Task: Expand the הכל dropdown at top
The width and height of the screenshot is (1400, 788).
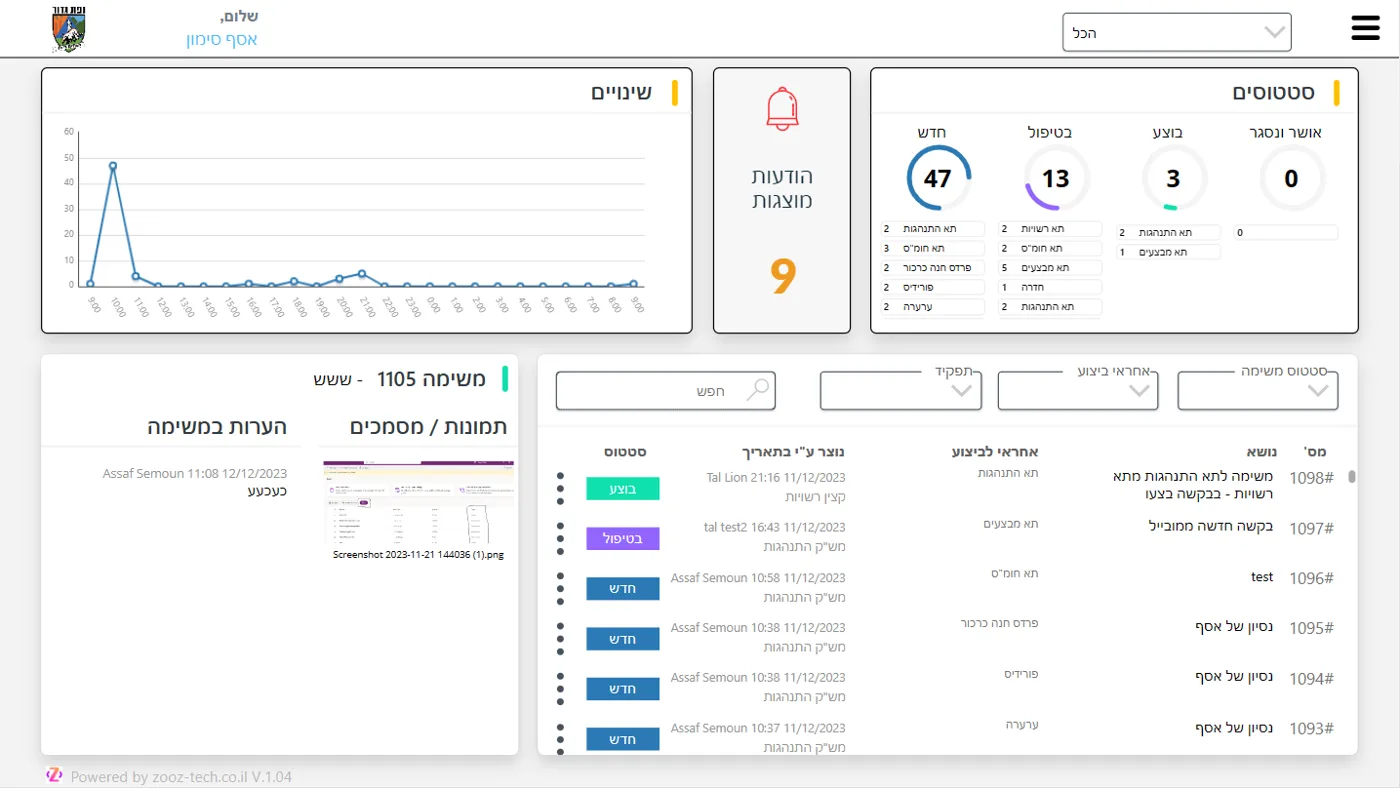Action: pyautogui.click(x=1177, y=32)
